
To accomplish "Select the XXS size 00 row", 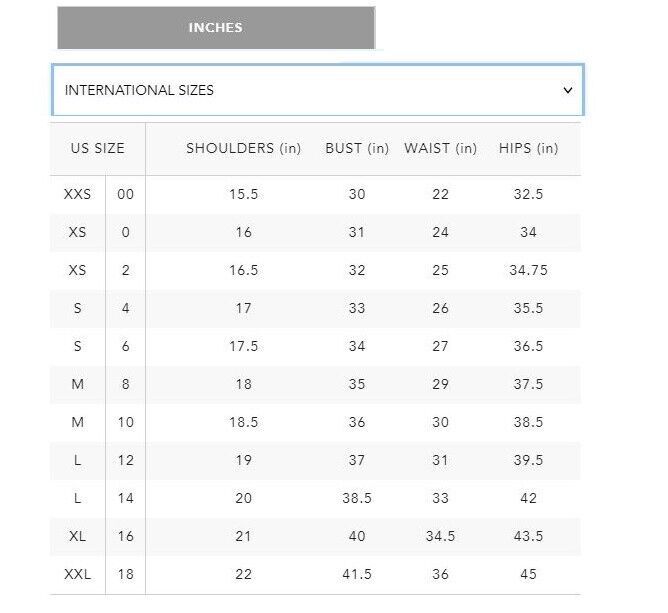I will click(315, 194).
